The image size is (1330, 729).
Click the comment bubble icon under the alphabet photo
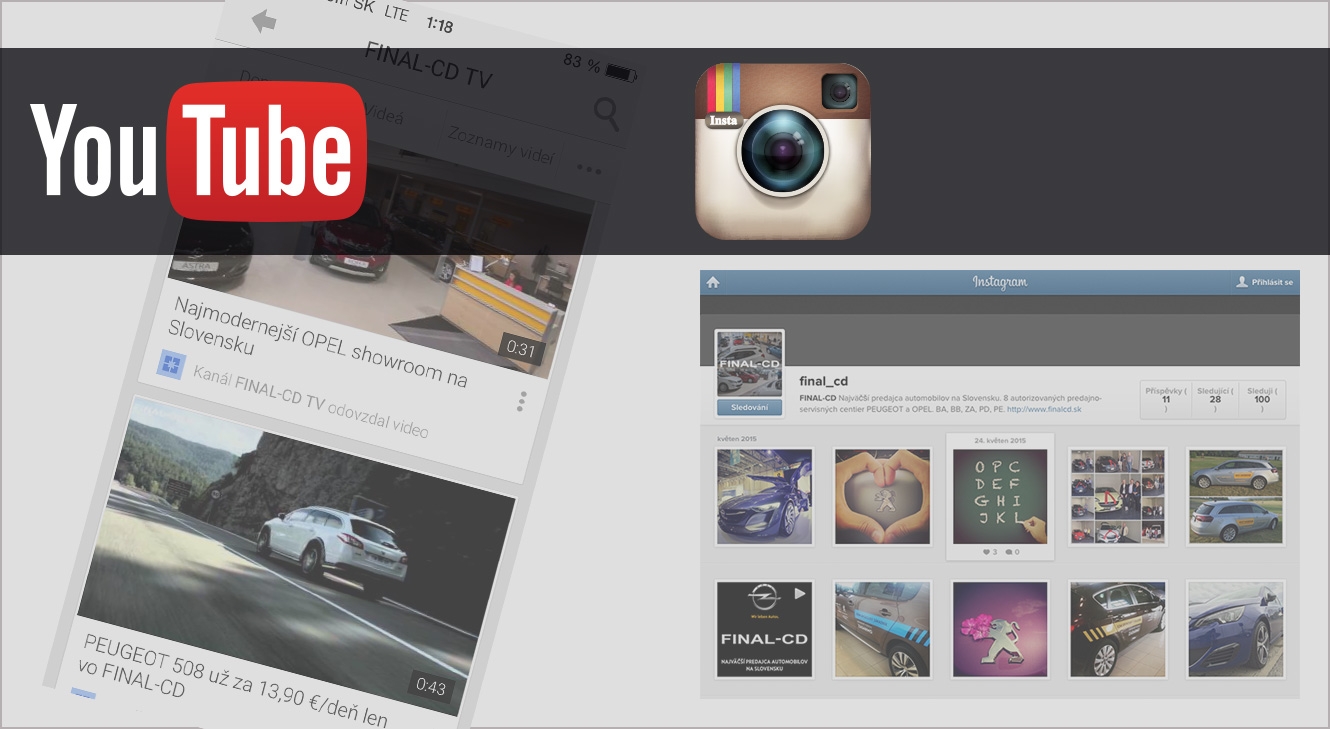1008,552
